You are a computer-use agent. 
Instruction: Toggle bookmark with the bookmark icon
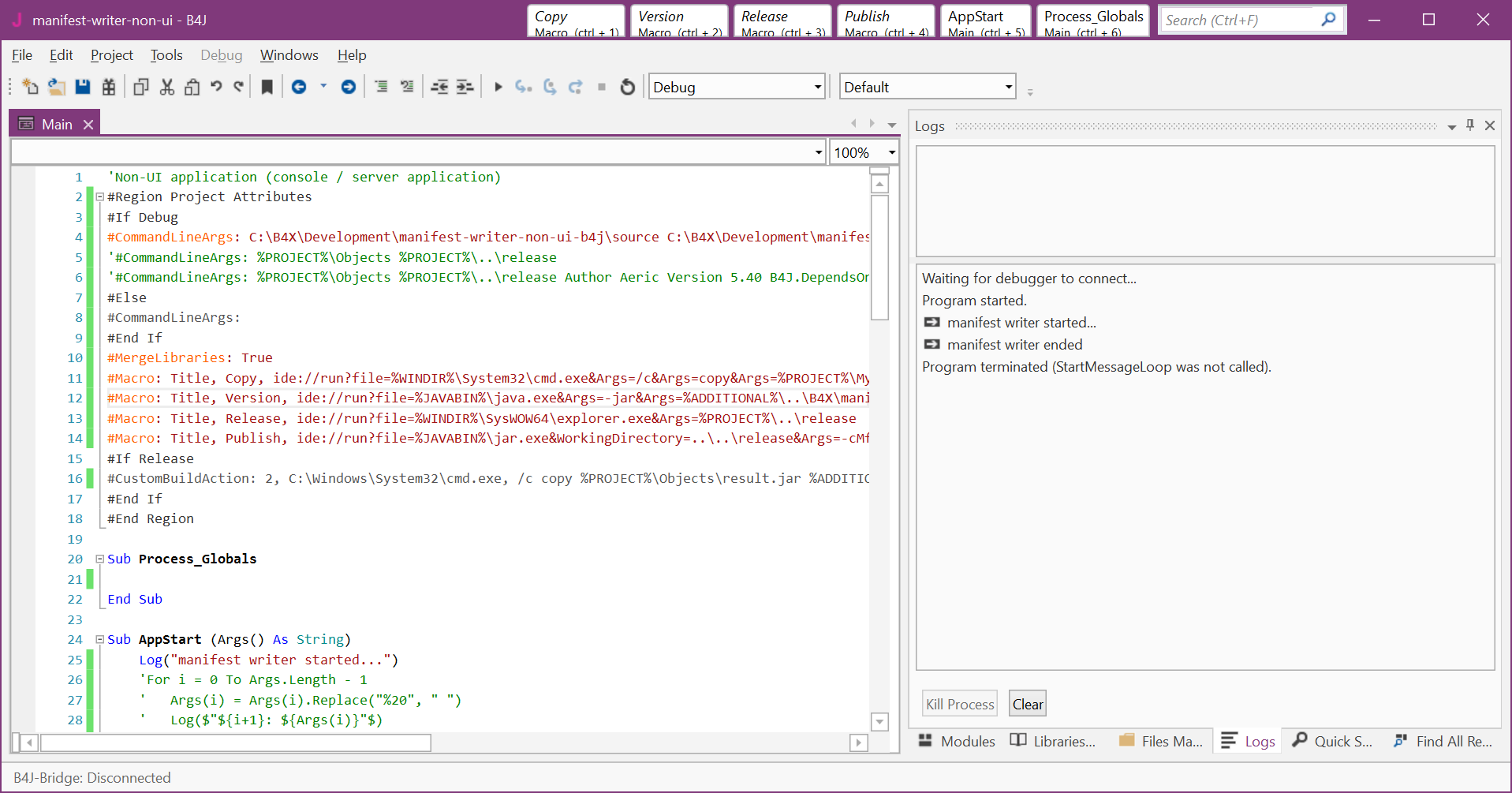tap(267, 87)
